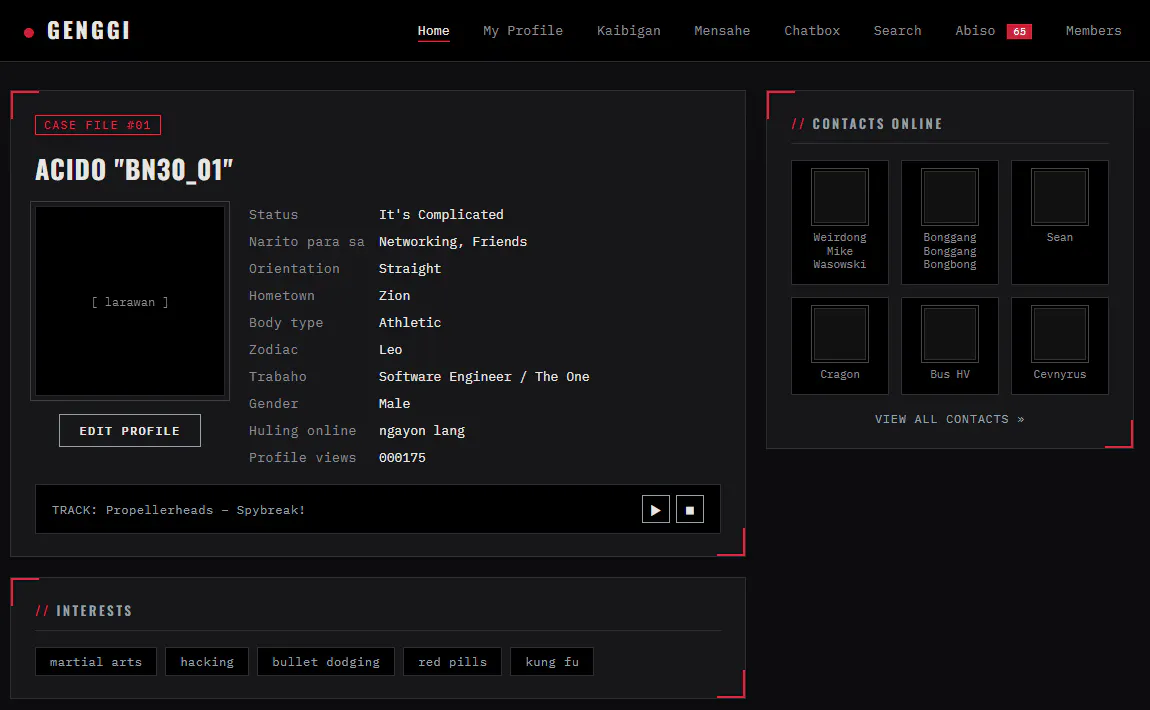Select the red pills interest tag
The image size is (1150, 710).
[453, 662]
